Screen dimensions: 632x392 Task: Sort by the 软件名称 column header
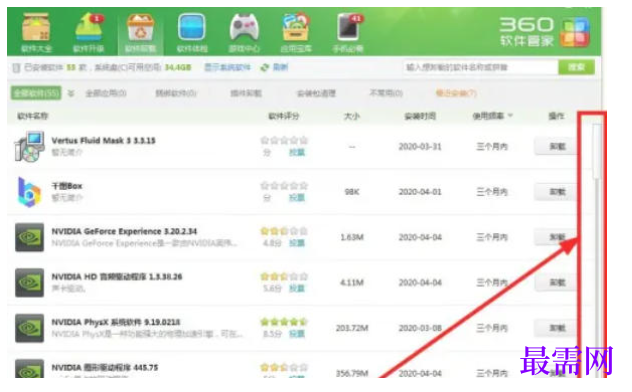coord(33,116)
